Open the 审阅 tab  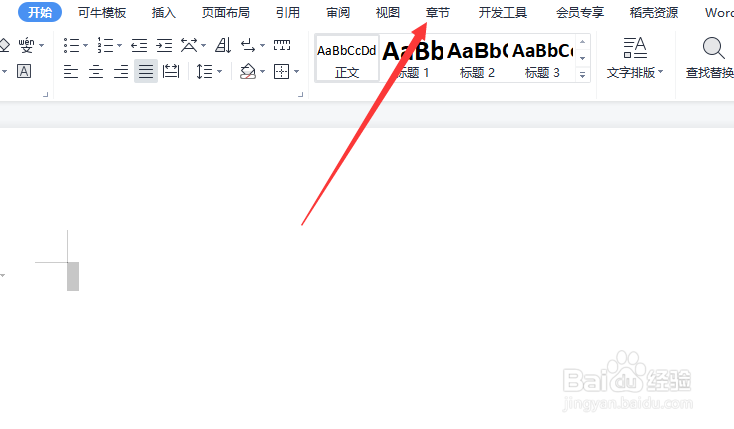338,13
